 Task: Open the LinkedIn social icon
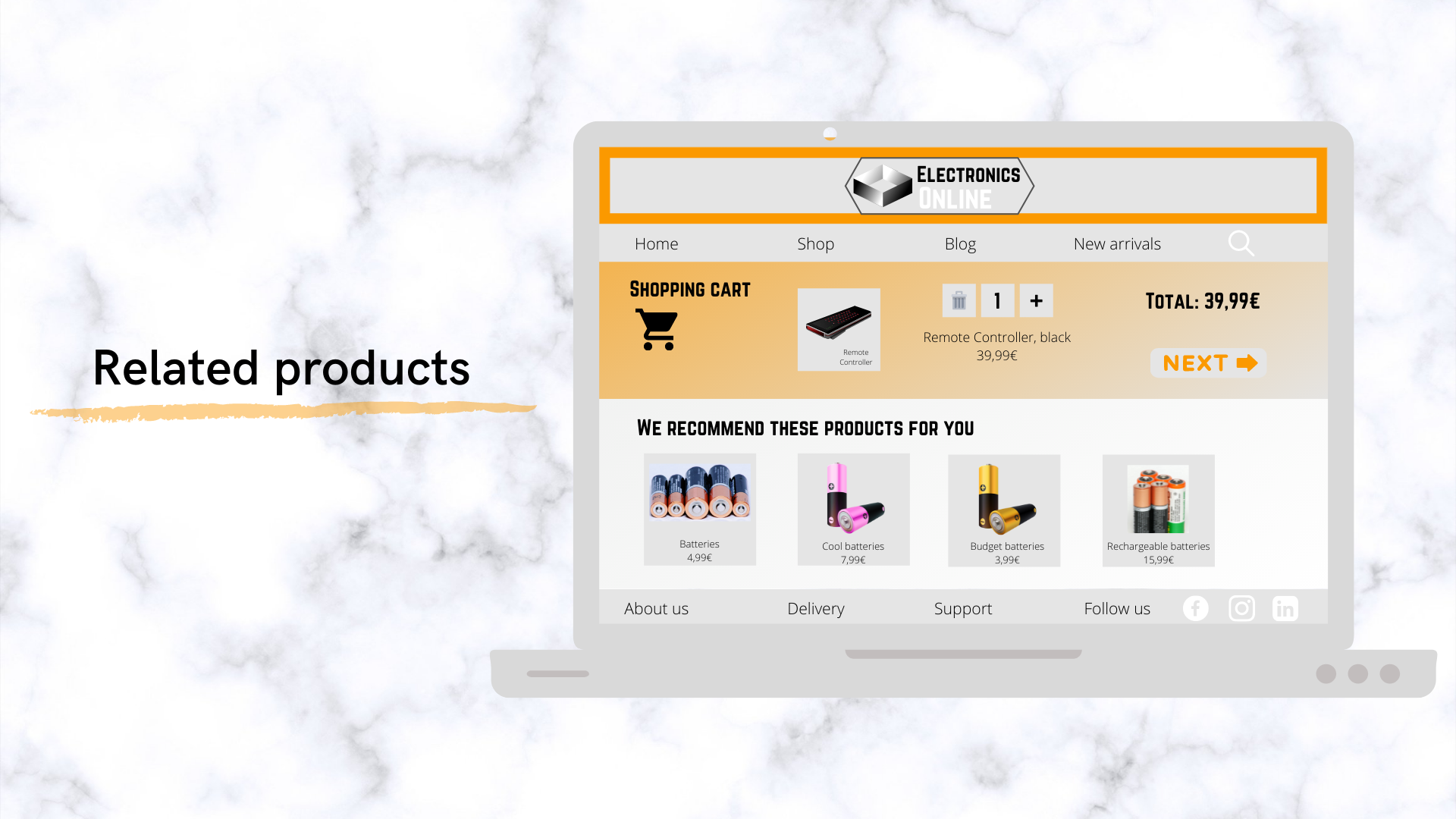pos(1285,608)
